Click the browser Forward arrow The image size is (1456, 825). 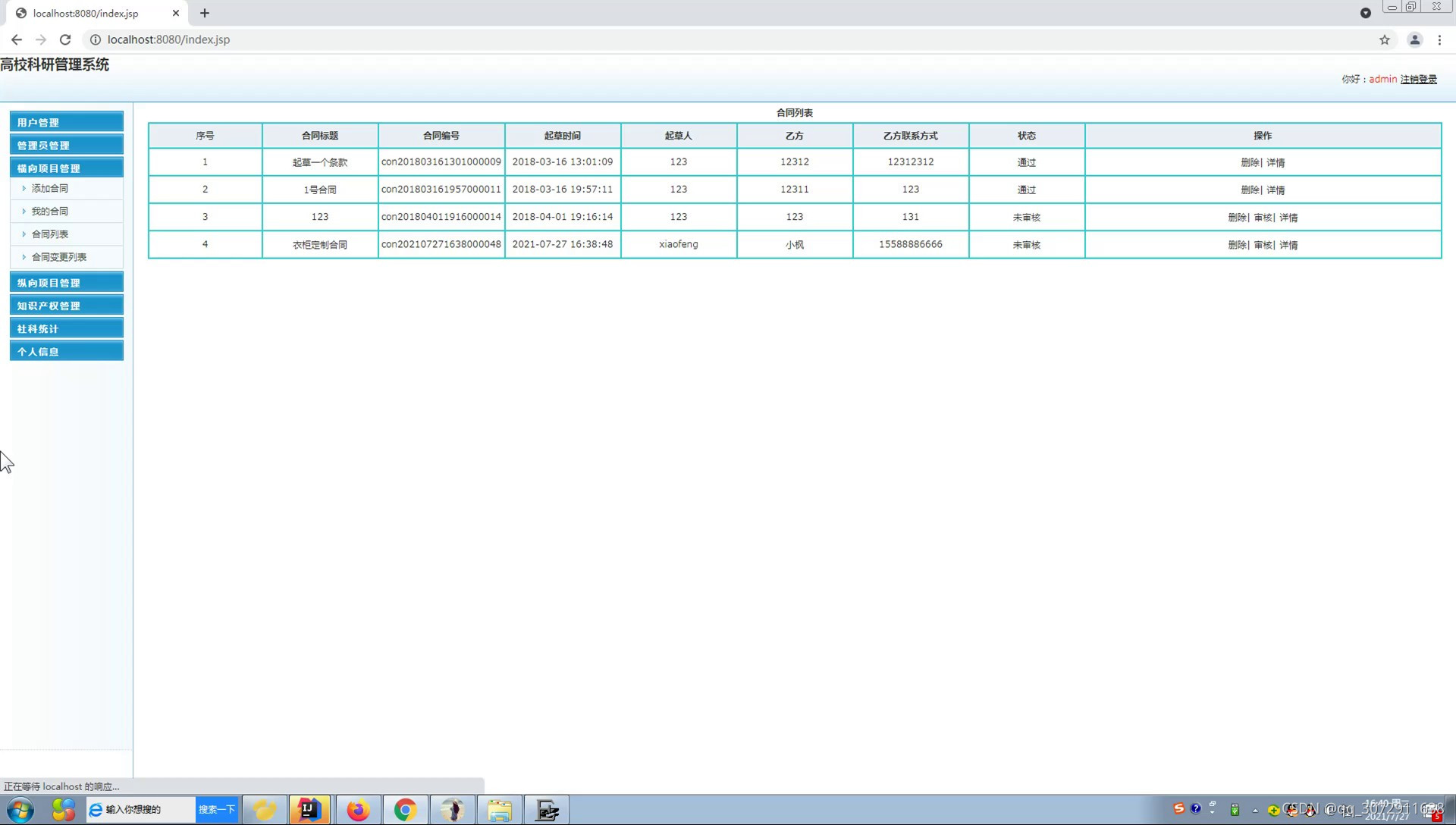tap(41, 39)
